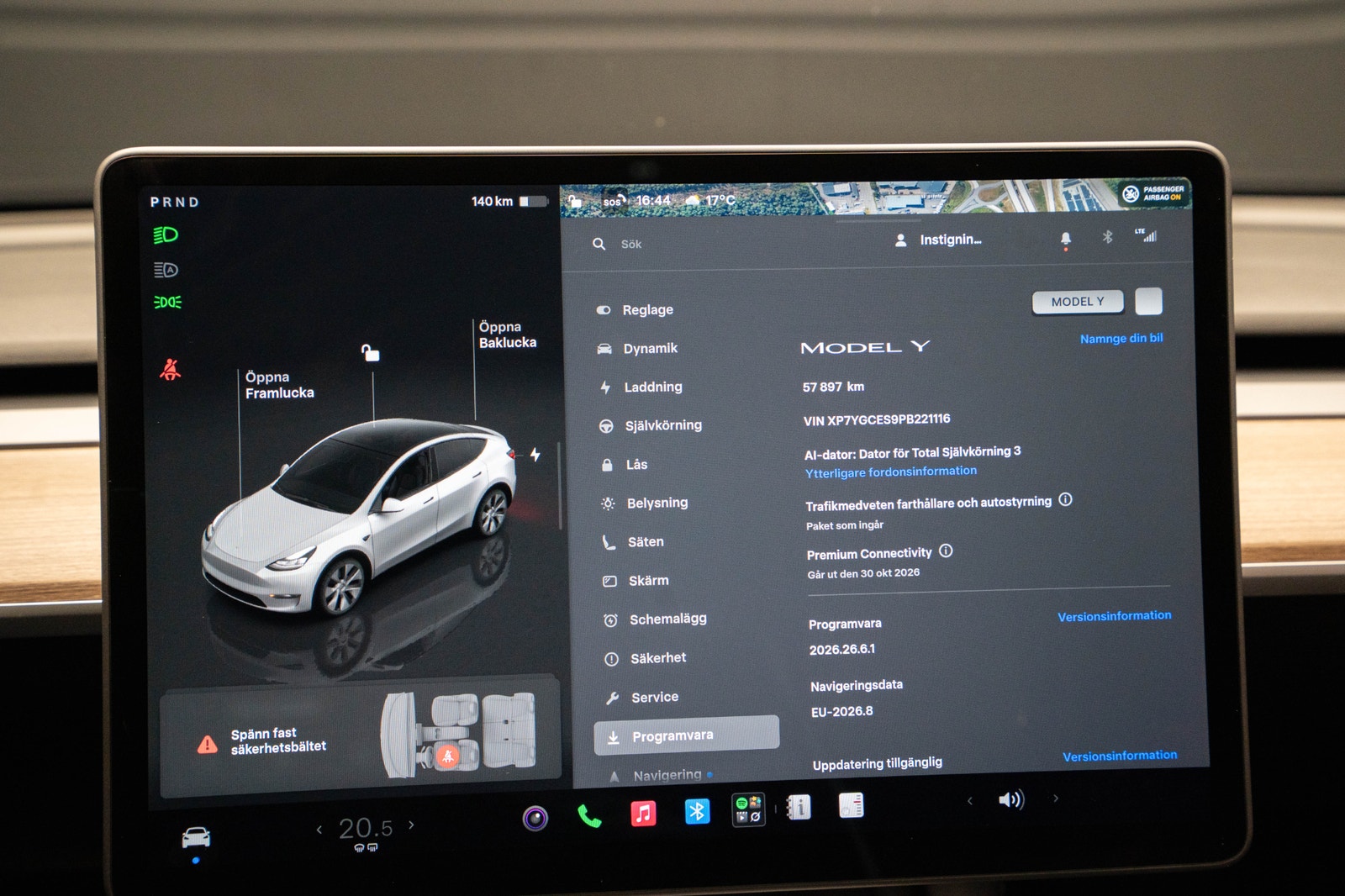The width and height of the screenshot is (1345, 896).
Task: Open the Instigning driver profile
Action: click(x=938, y=240)
